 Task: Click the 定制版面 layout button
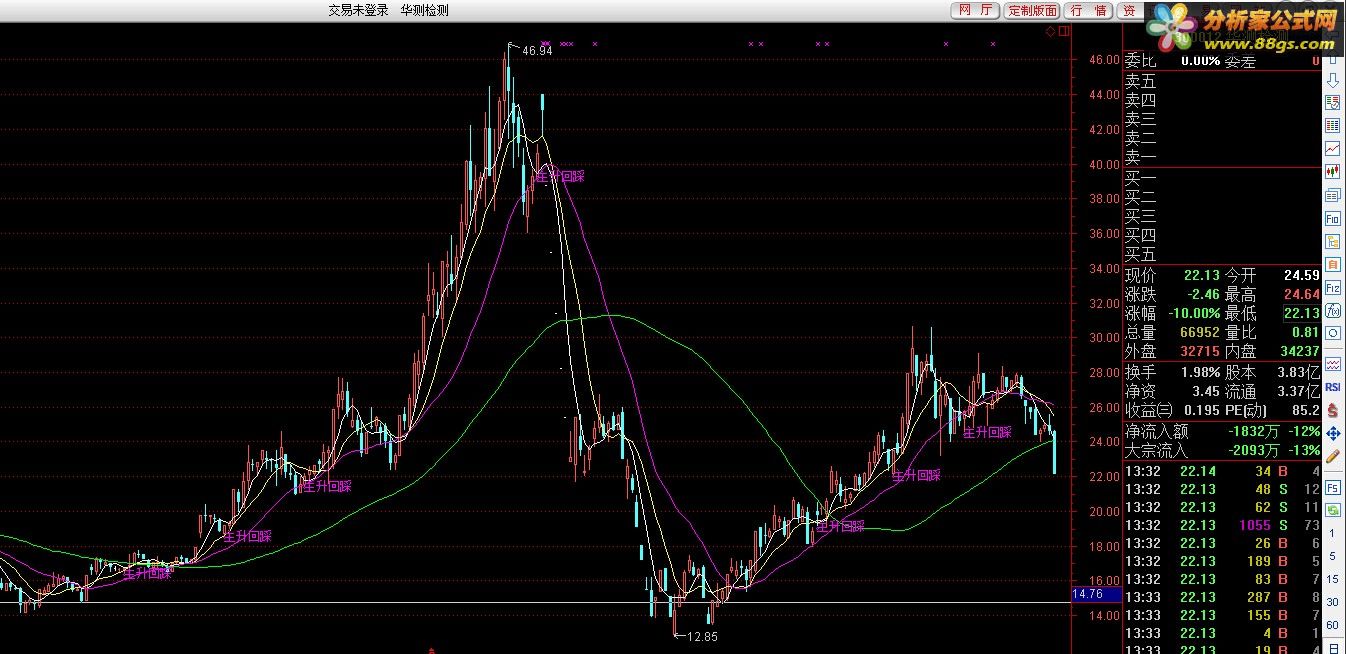[x=1032, y=10]
